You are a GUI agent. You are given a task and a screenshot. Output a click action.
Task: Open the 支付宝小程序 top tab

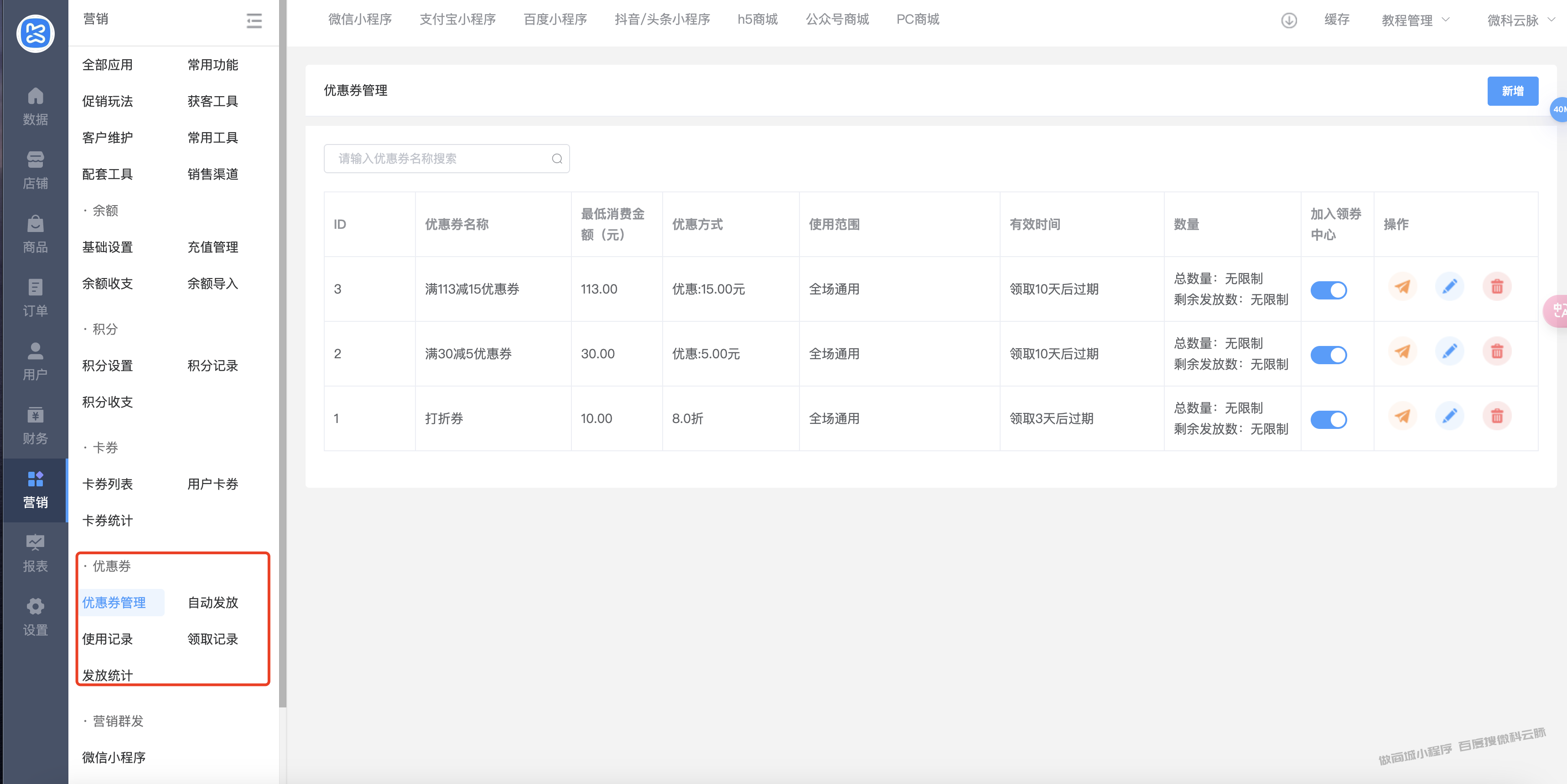tap(457, 20)
